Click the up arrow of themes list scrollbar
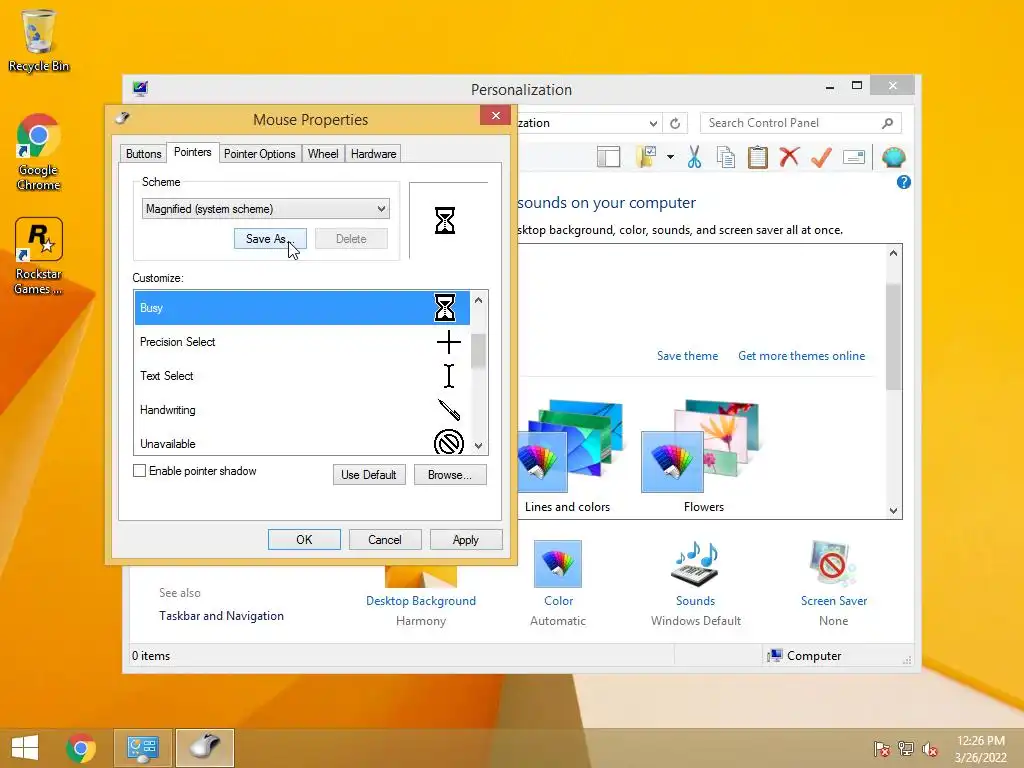The image size is (1024, 768). pos(893,253)
